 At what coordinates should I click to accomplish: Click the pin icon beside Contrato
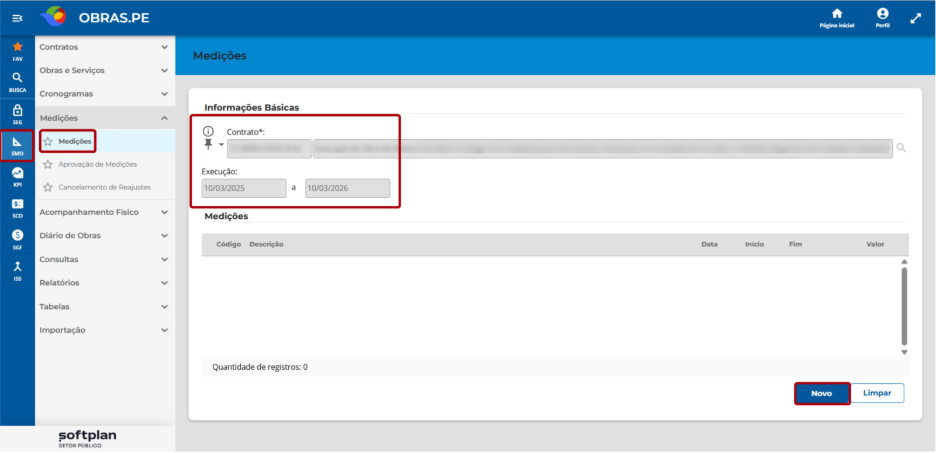click(208, 145)
